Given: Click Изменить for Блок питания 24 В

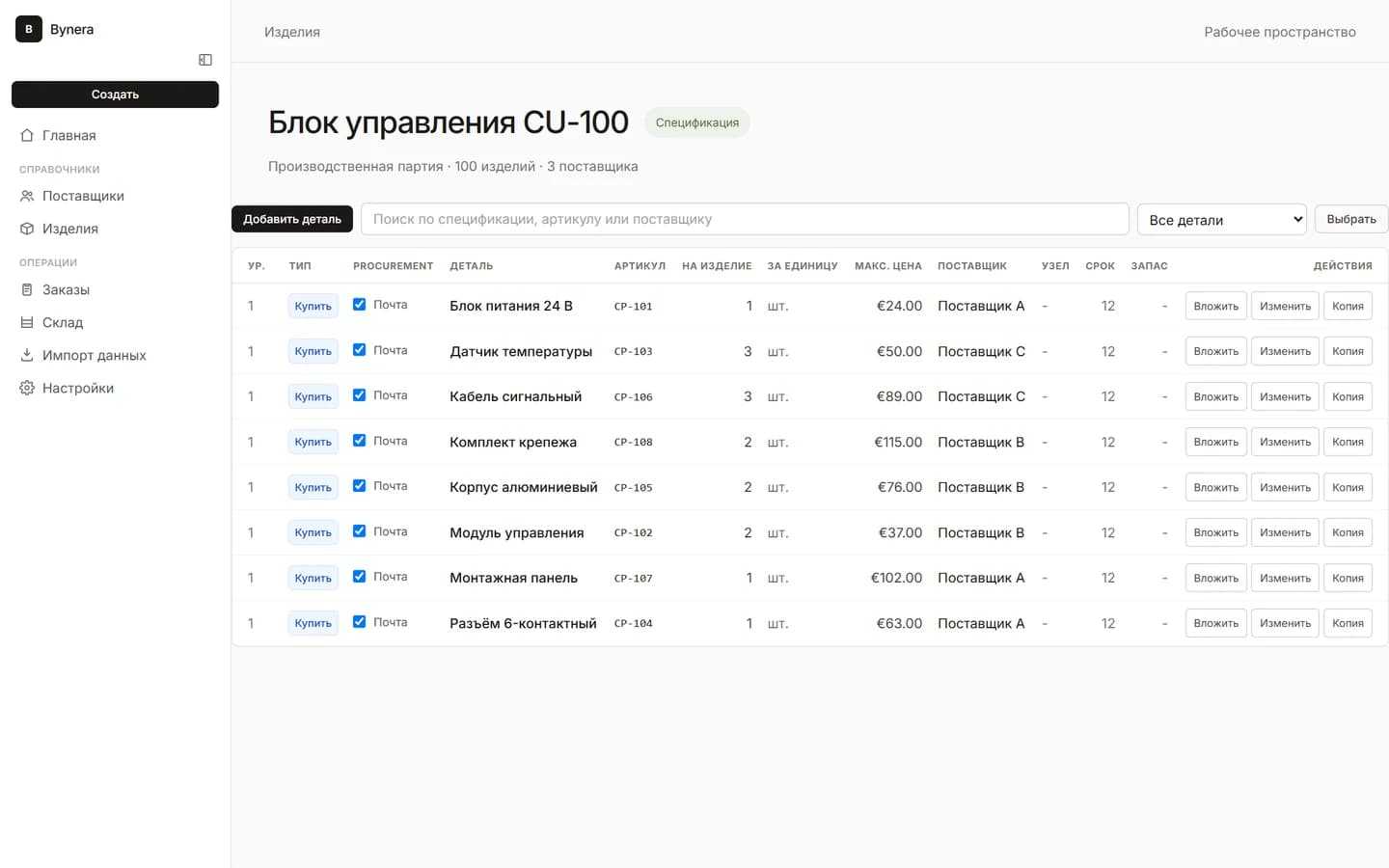Looking at the screenshot, I should [x=1285, y=306].
